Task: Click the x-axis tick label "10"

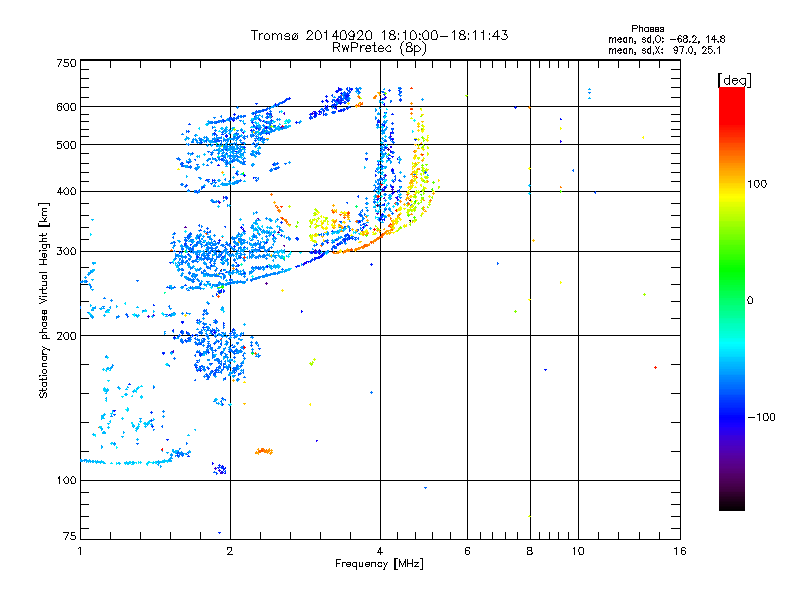Action: point(578,551)
